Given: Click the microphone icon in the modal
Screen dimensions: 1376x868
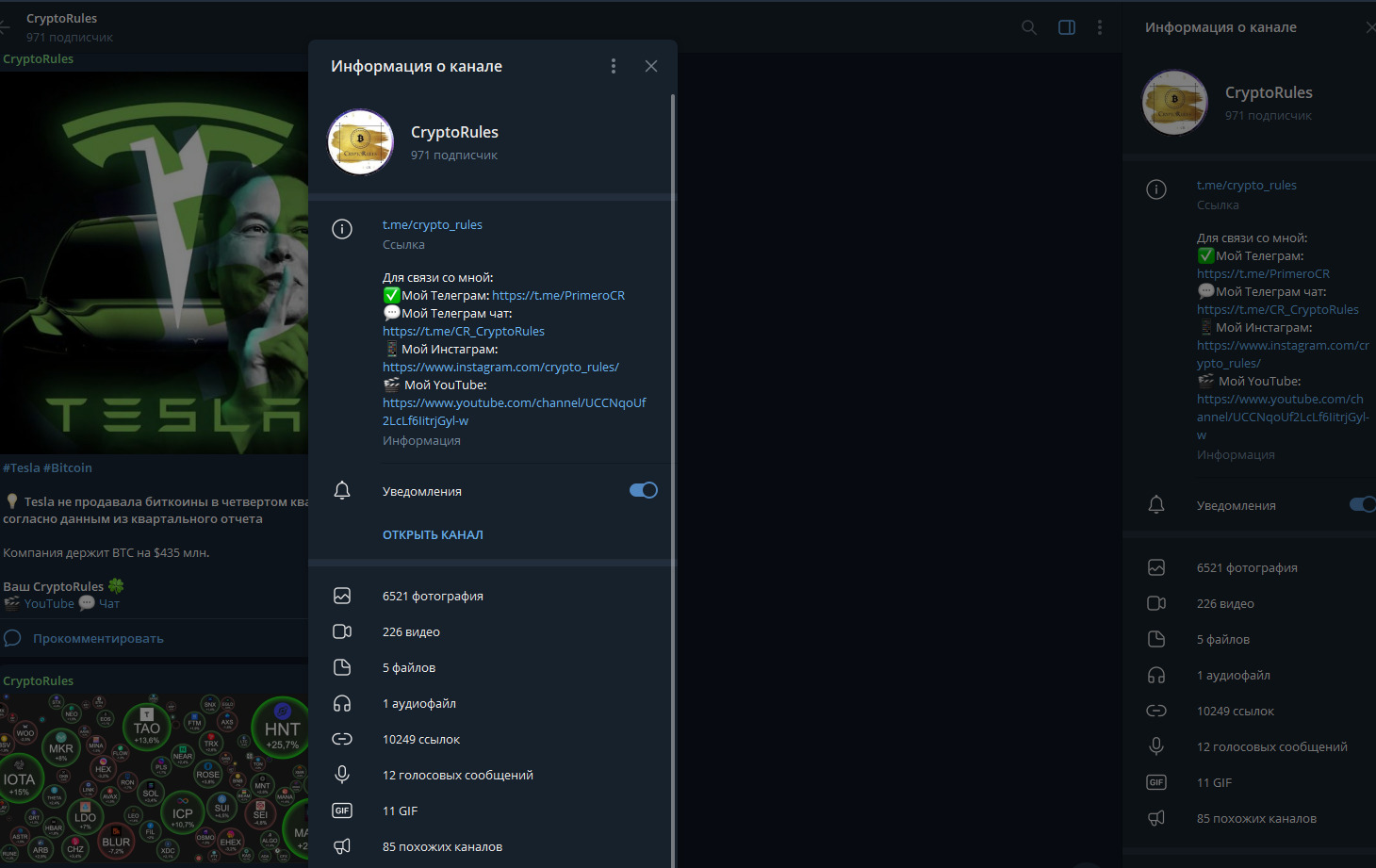Looking at the screenshot, I should (342, 775).
